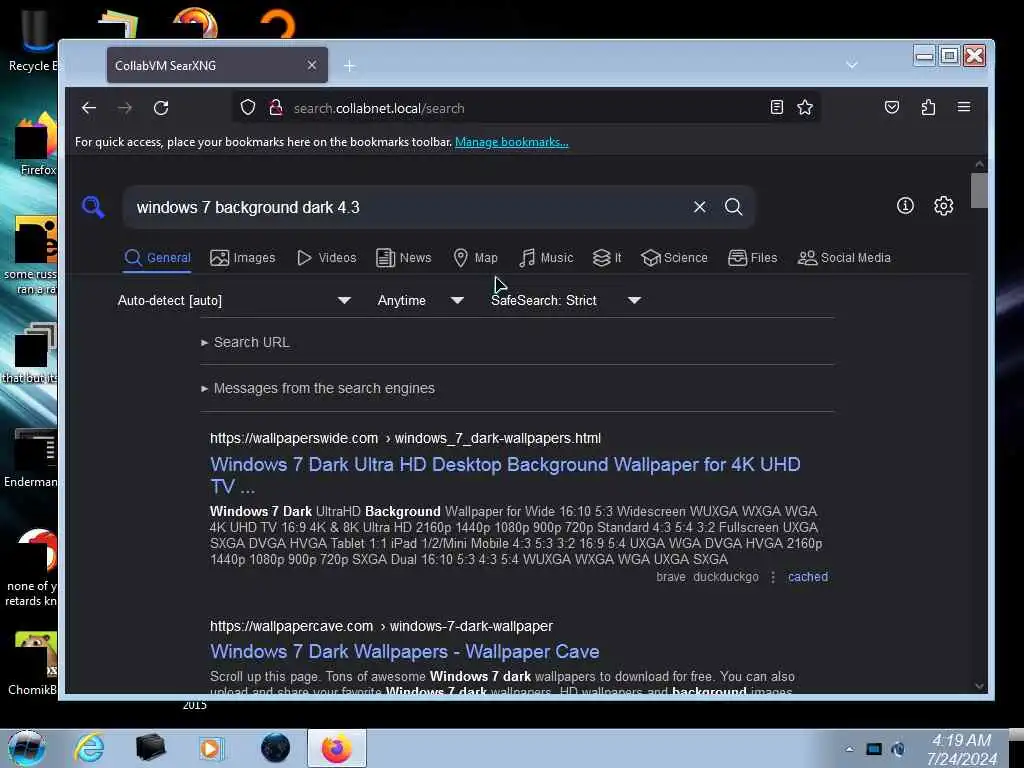The width and height of the screenshot is (1024, 768).
Task: Open Windows 7 Dark Ultra HD Desktop result
Action: point(505,475)
